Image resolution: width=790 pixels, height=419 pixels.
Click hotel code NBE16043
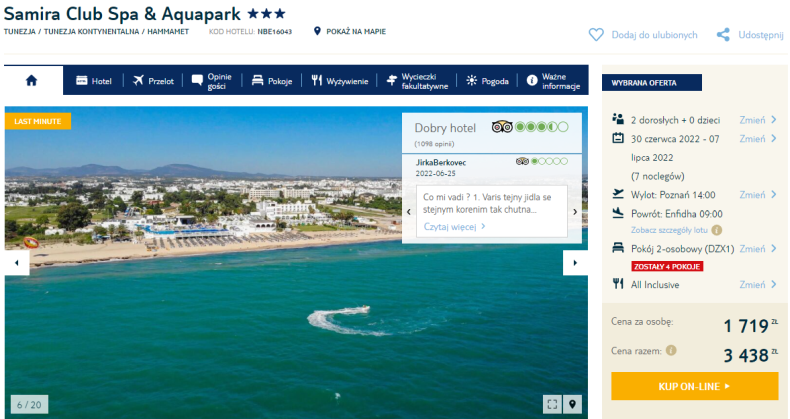(x=275, y=31)
